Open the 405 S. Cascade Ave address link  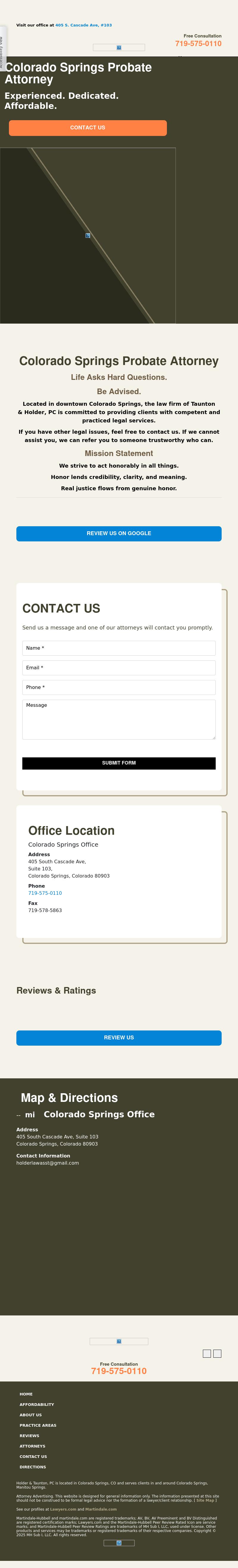pyautogui.click(x=83, y=26)
